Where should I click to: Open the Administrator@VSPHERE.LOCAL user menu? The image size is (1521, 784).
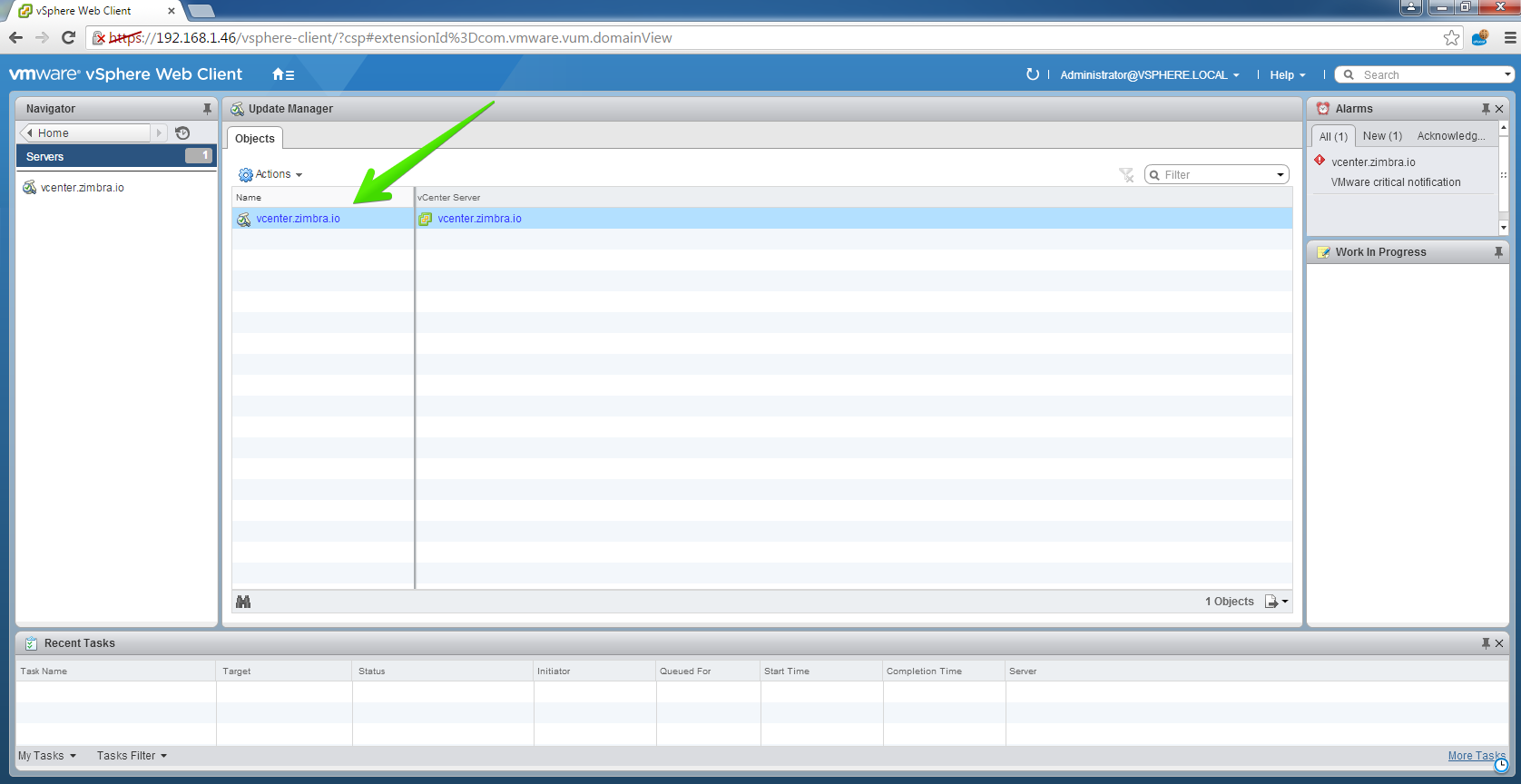(x=1149, y=75)
